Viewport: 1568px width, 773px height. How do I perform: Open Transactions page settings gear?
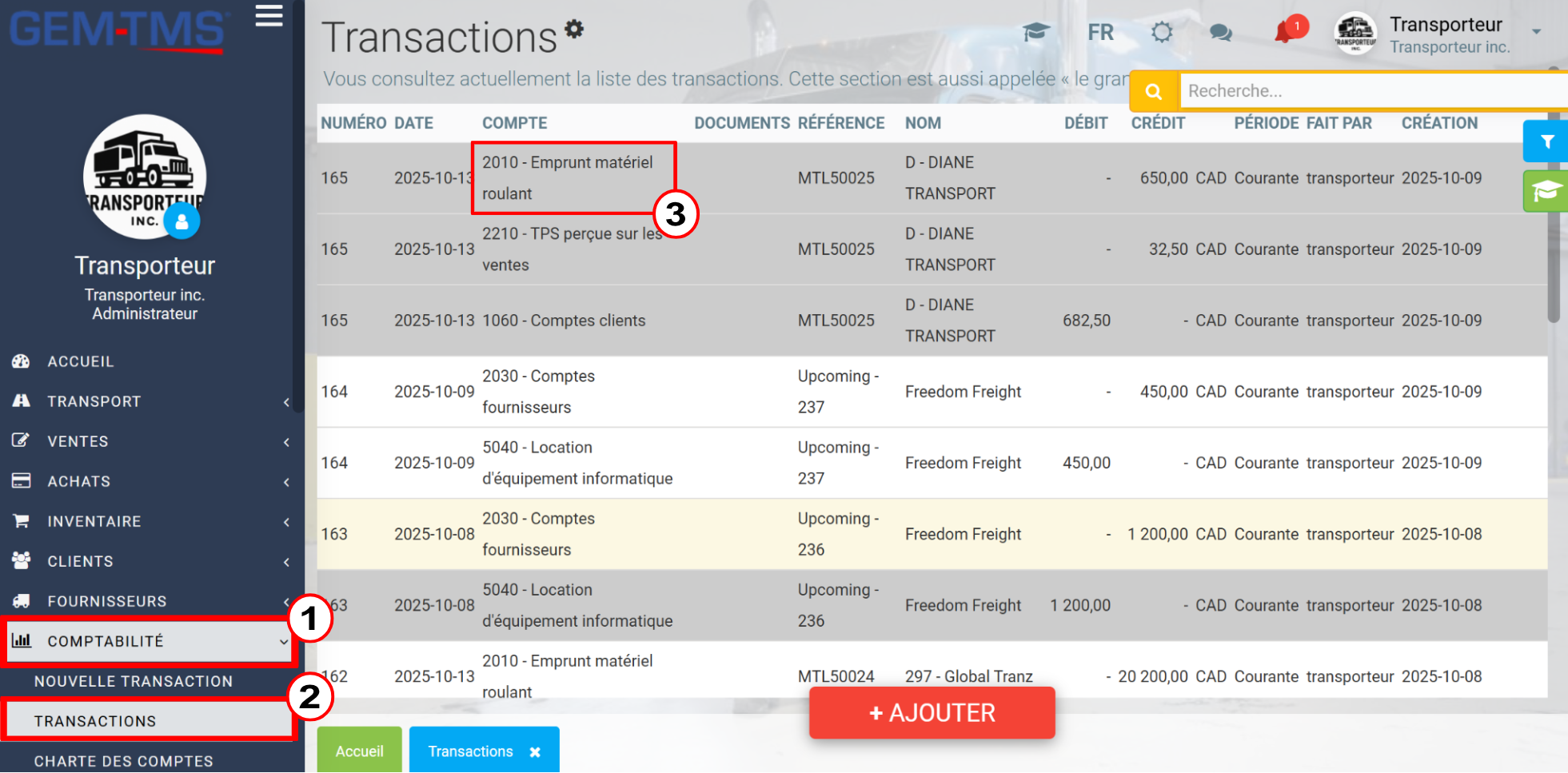coord(574,30)
